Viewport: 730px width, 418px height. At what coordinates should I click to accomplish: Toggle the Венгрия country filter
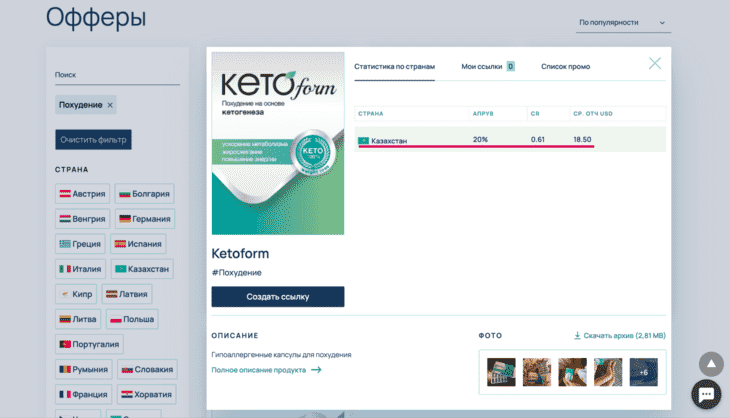click(x=82, y=219)
